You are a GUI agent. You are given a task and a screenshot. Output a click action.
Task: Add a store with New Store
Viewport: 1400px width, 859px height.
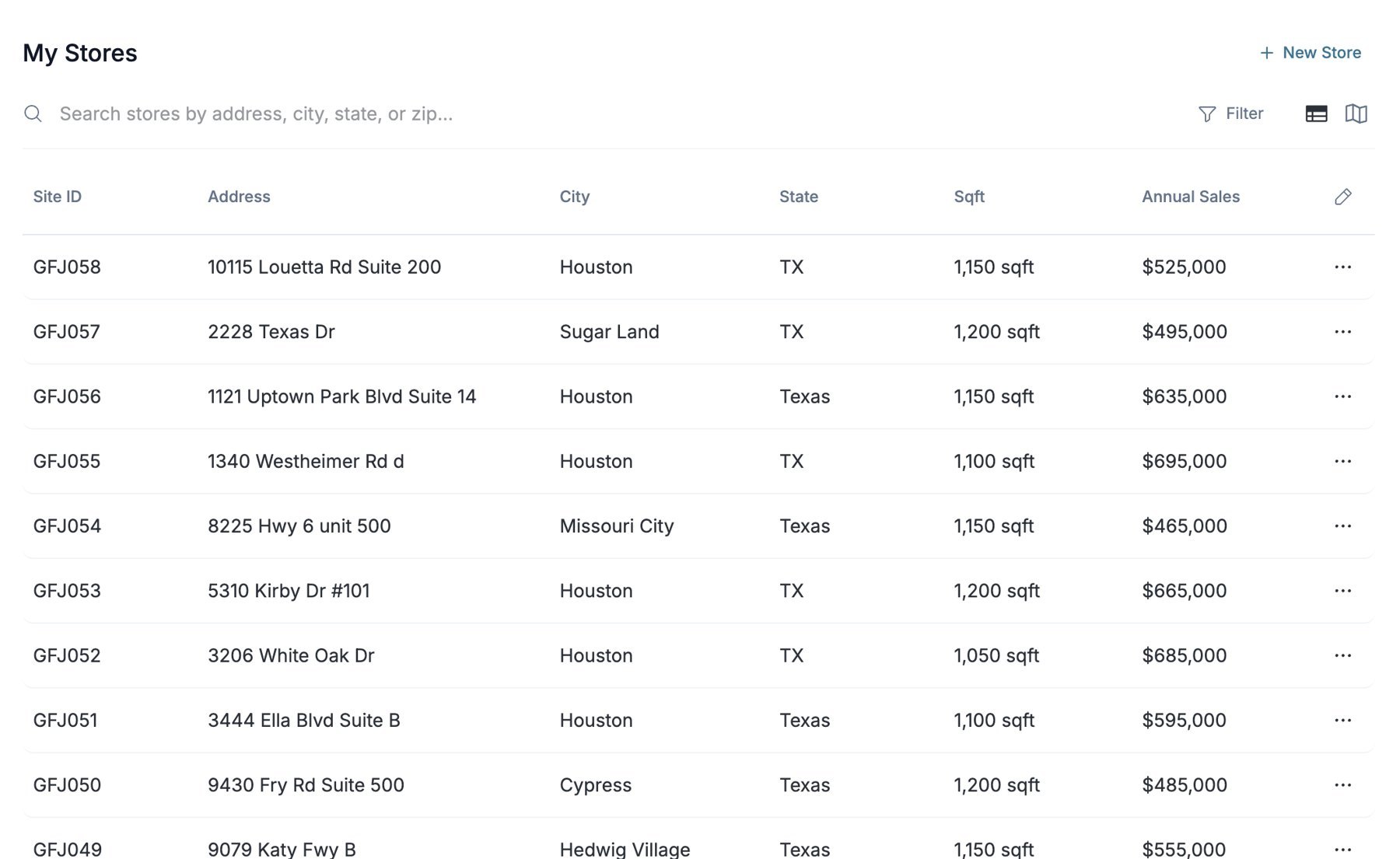(1311, 53)
